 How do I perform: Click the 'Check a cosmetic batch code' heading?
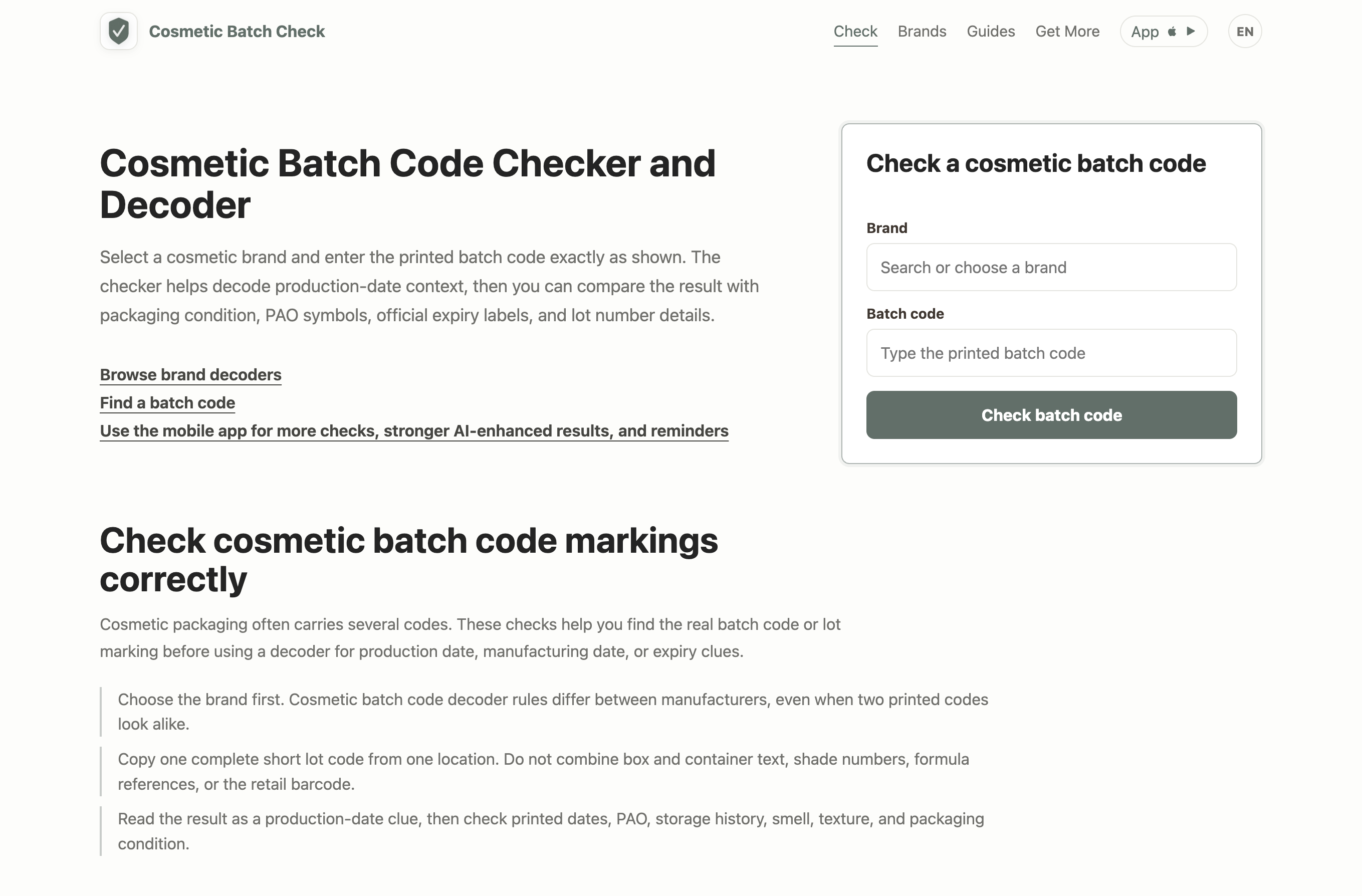(1036, 164)
